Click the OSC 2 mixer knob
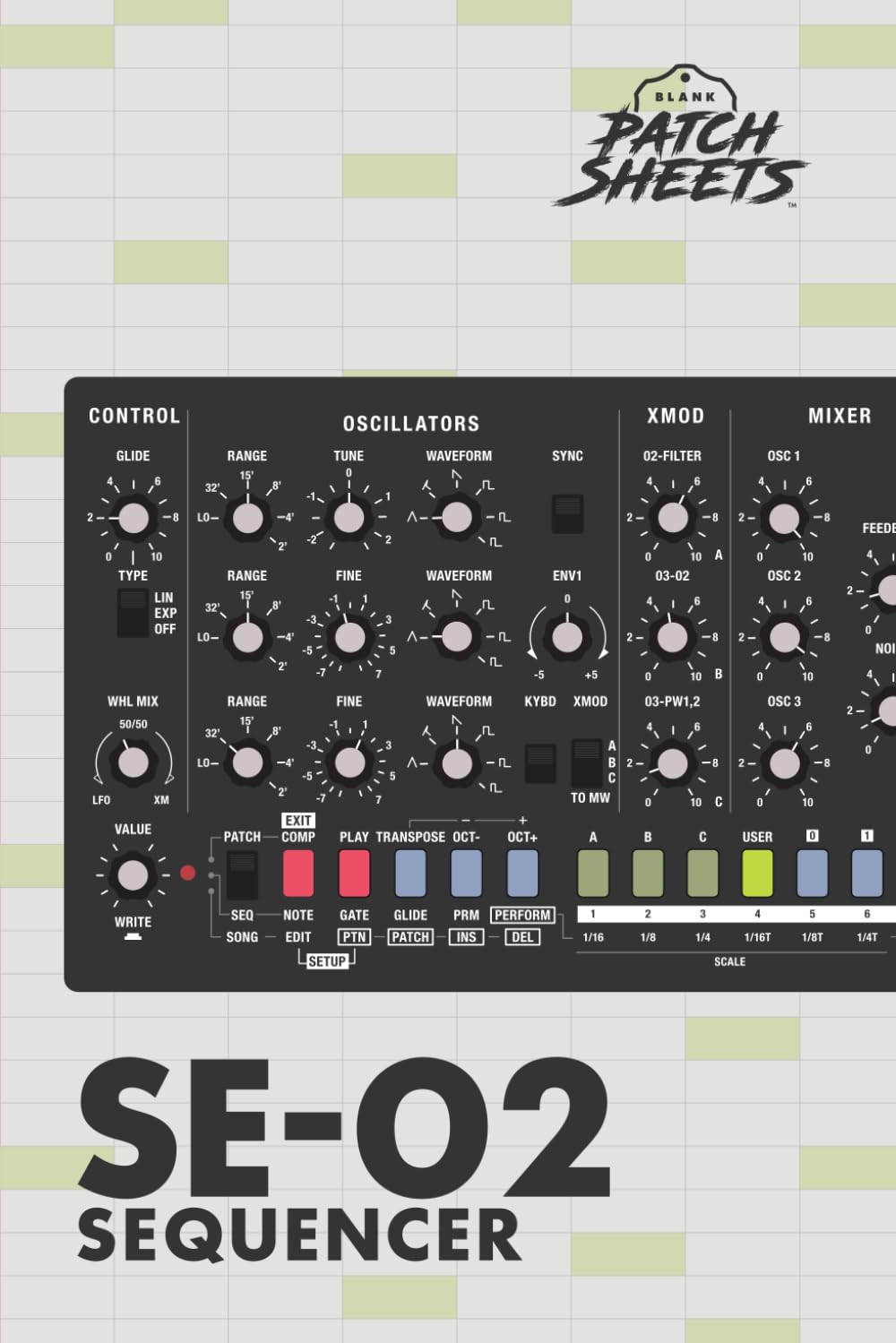 (784, 637)
